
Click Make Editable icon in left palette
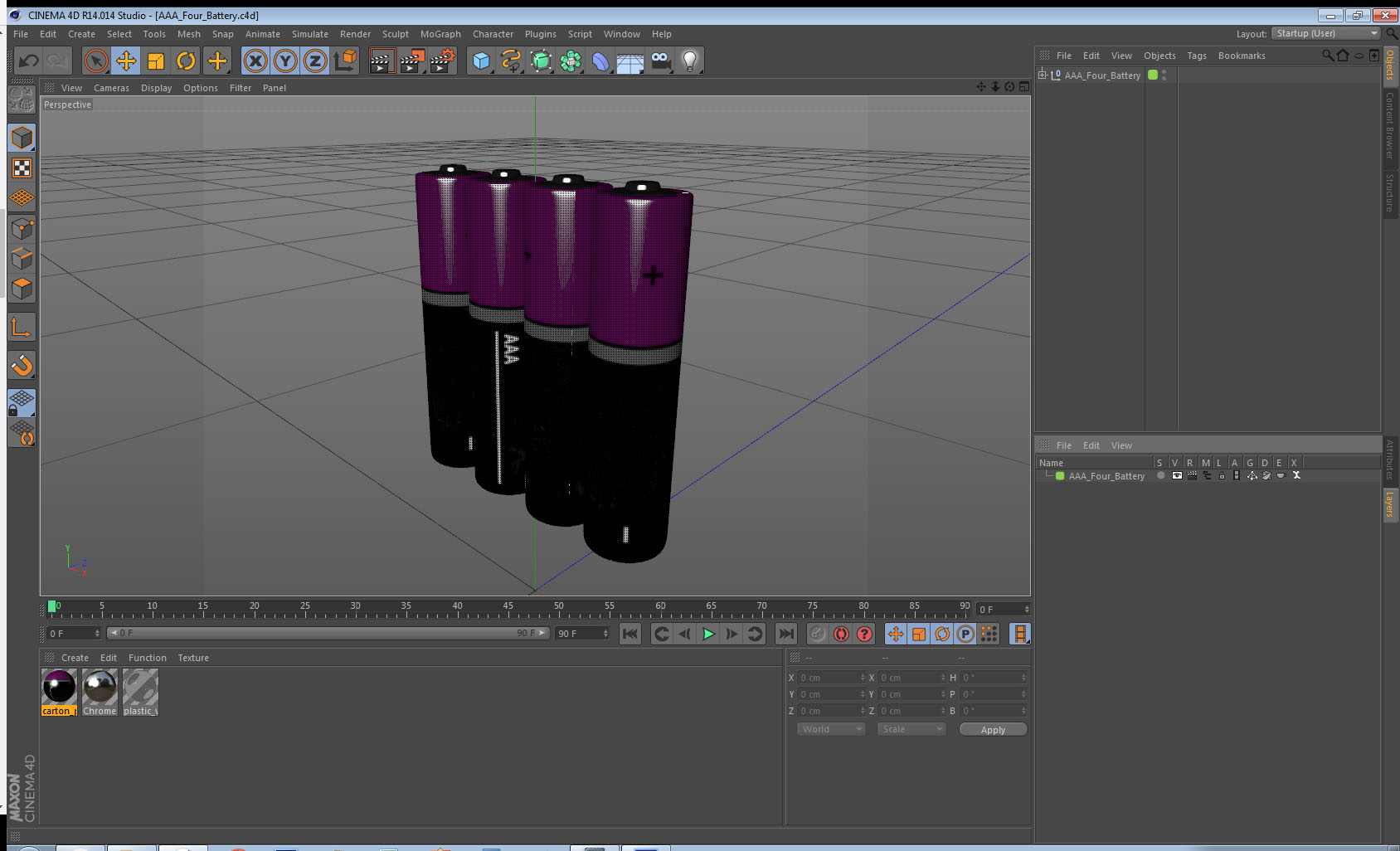(22, 100)
